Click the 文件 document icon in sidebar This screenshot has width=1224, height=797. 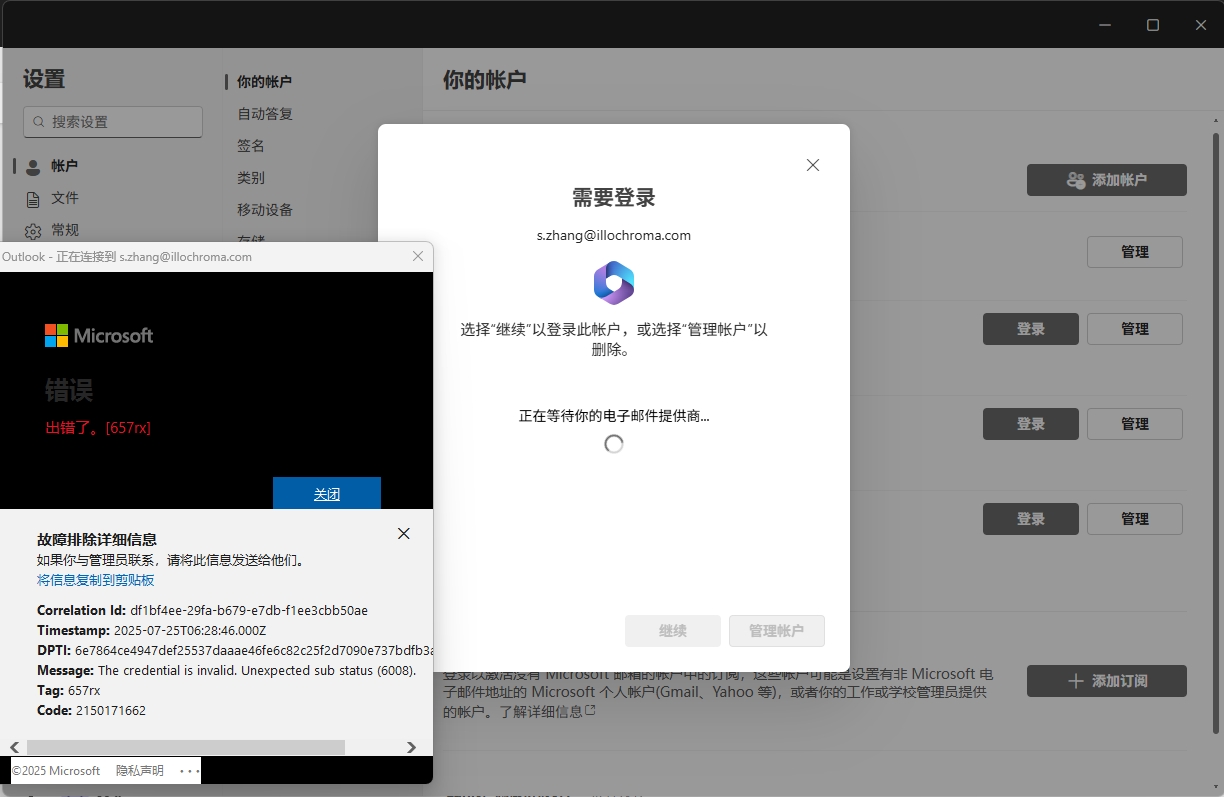click(33, 199)
